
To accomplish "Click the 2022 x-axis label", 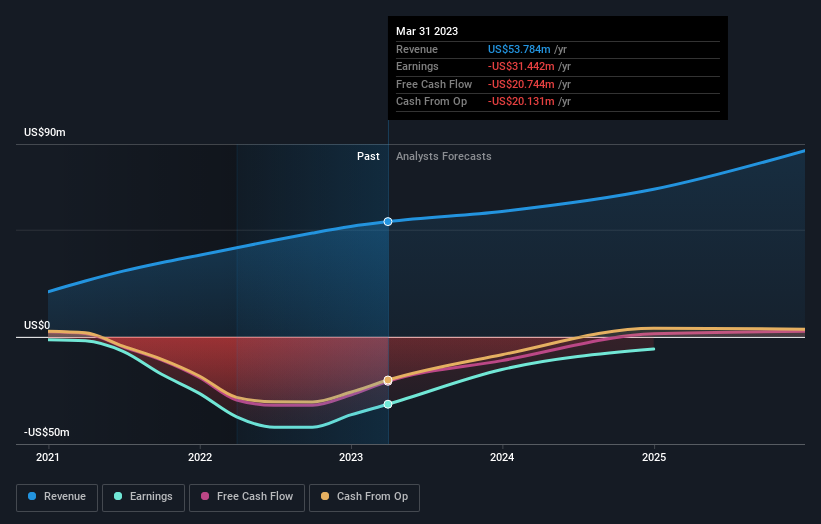I will pos(200,458).
